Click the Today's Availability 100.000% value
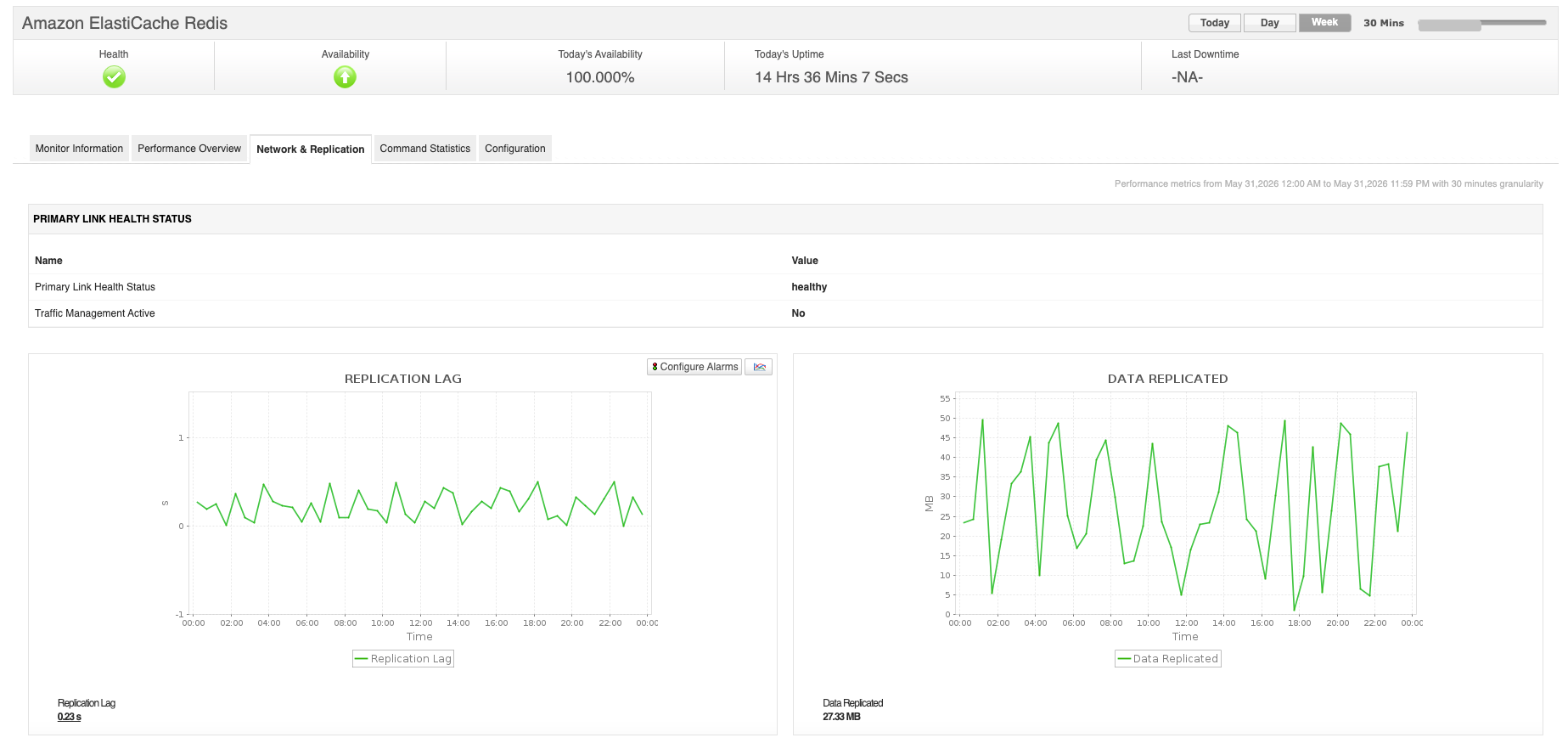Screen dimensions: 1568x749 (x=600, y=77)
